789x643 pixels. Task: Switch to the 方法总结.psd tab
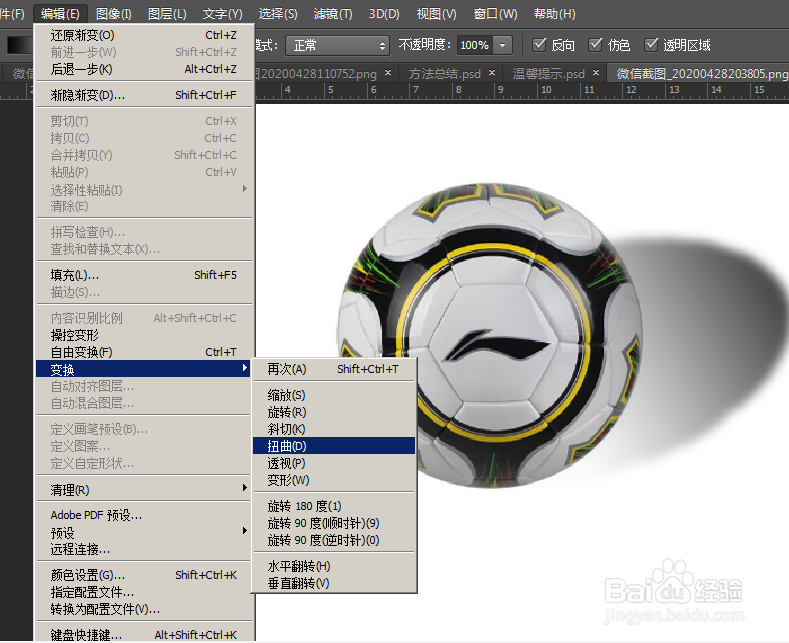tap(444, 74)
